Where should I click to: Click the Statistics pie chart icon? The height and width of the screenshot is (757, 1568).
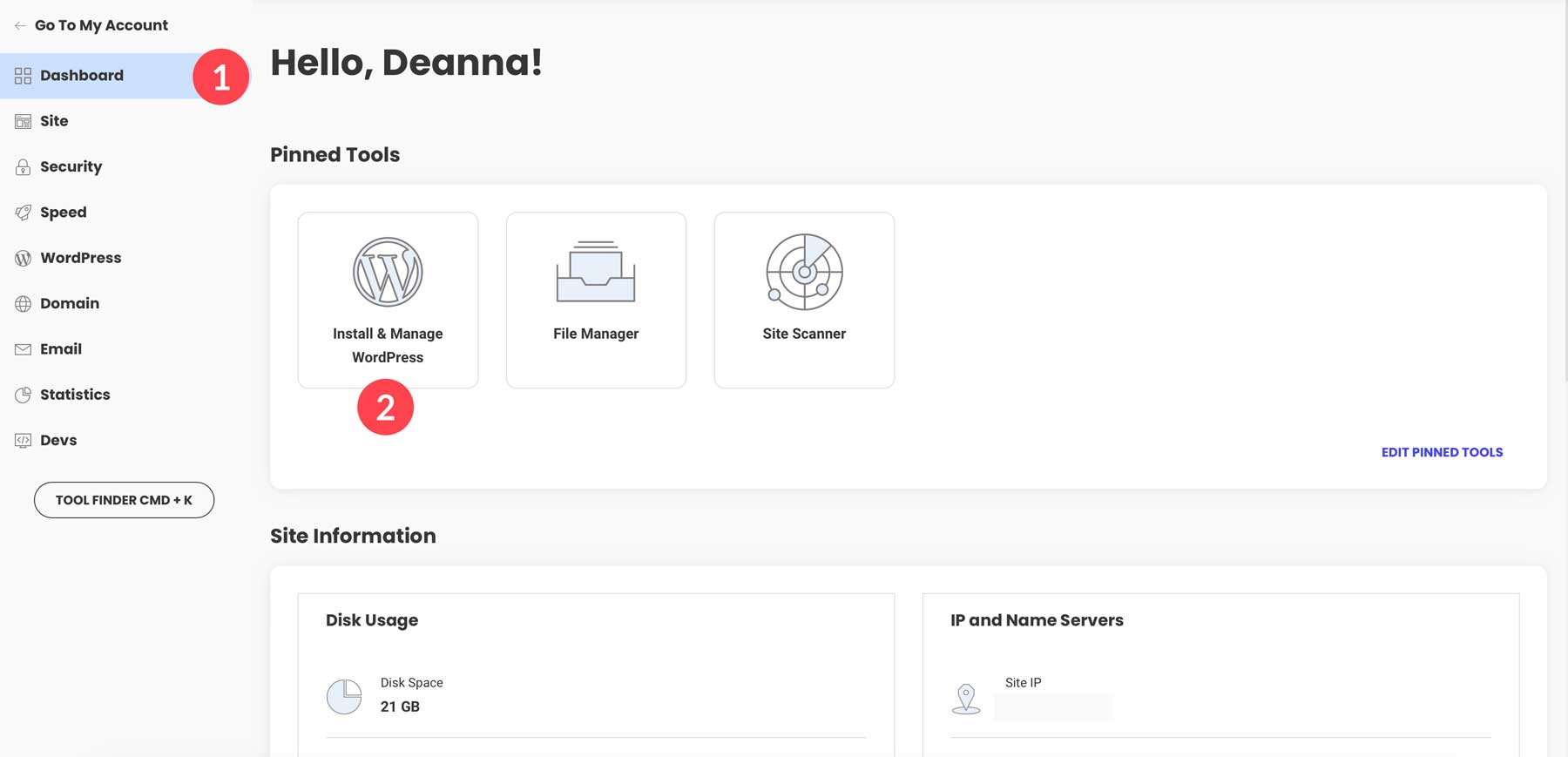[24, 395]
